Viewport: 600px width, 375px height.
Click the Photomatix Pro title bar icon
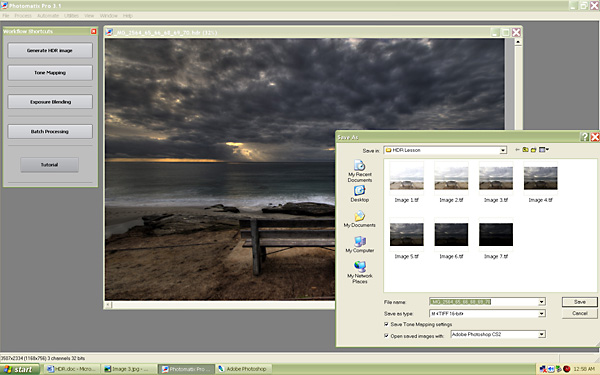pyautogui.click(x=4, y=5)
